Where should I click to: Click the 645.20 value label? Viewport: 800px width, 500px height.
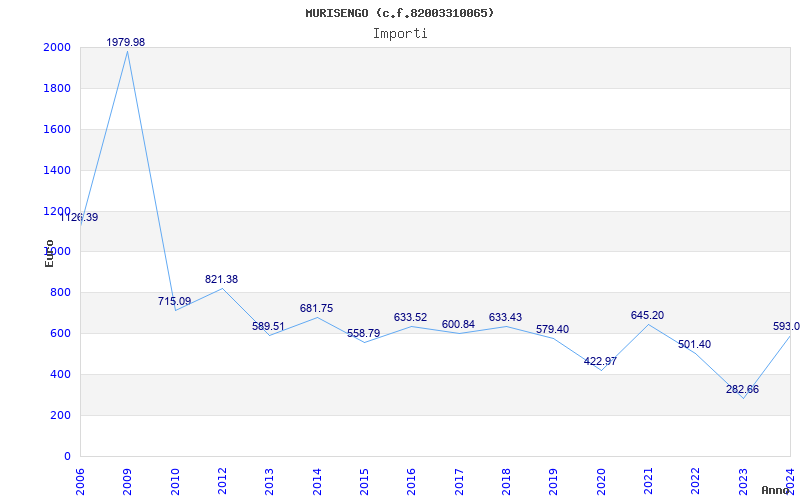(x=647, y=315)
